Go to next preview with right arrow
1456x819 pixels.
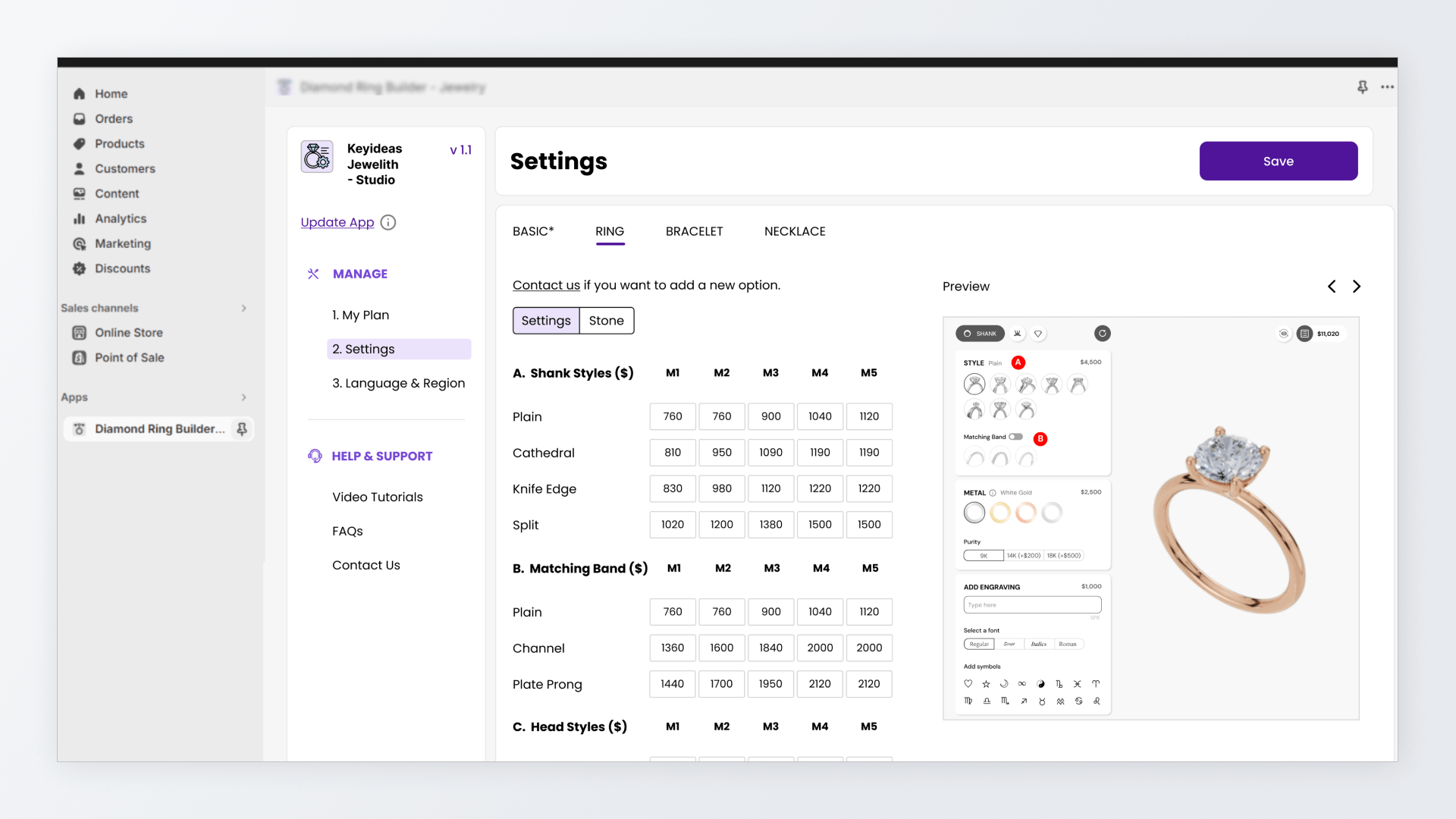pyautogui.click(x=1357, y=287)
